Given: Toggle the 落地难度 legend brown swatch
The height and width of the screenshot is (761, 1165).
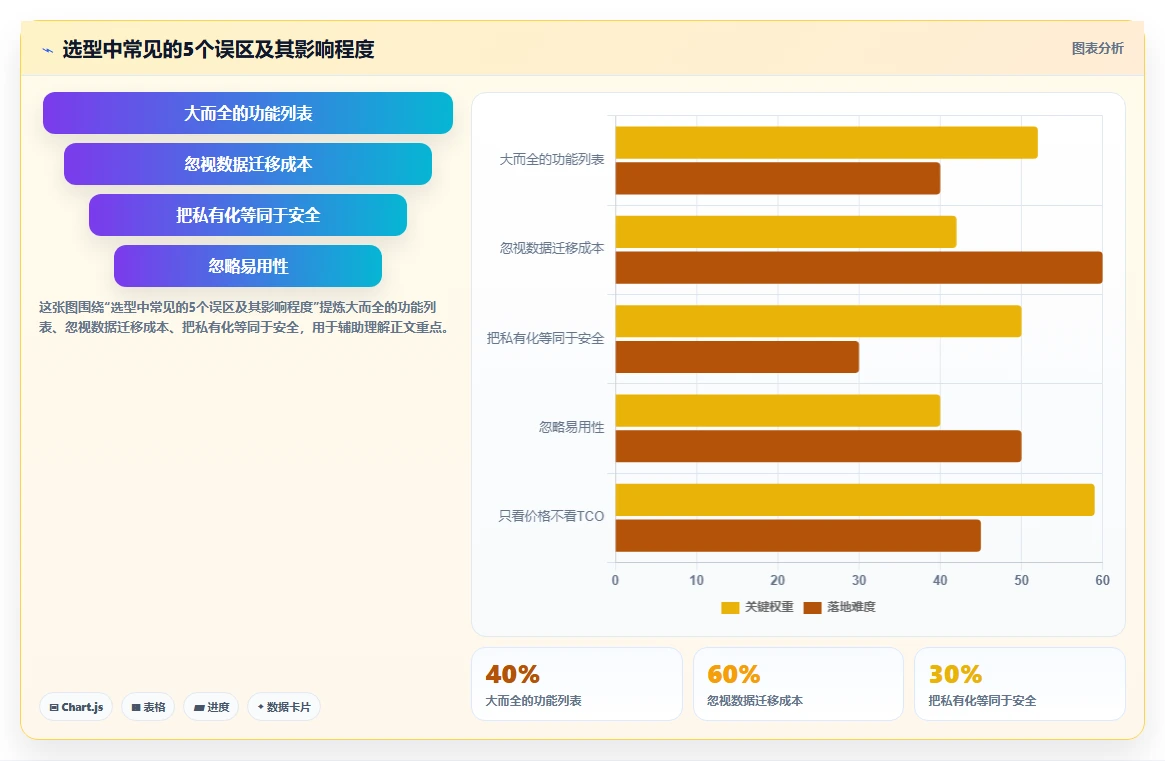Looking at the screenshot, I should click(812, 607).
